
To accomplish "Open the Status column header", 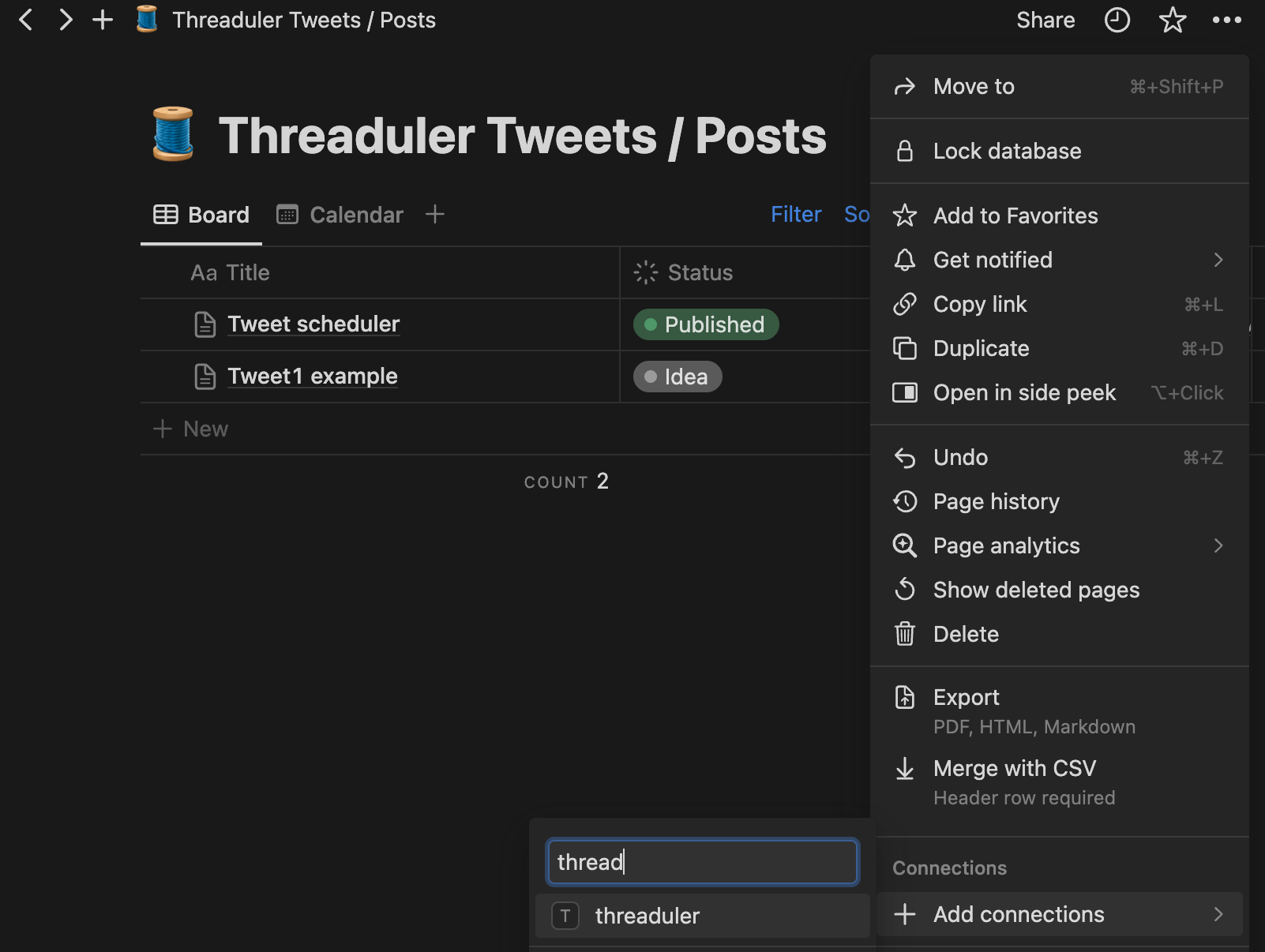I will coord(745,272).
